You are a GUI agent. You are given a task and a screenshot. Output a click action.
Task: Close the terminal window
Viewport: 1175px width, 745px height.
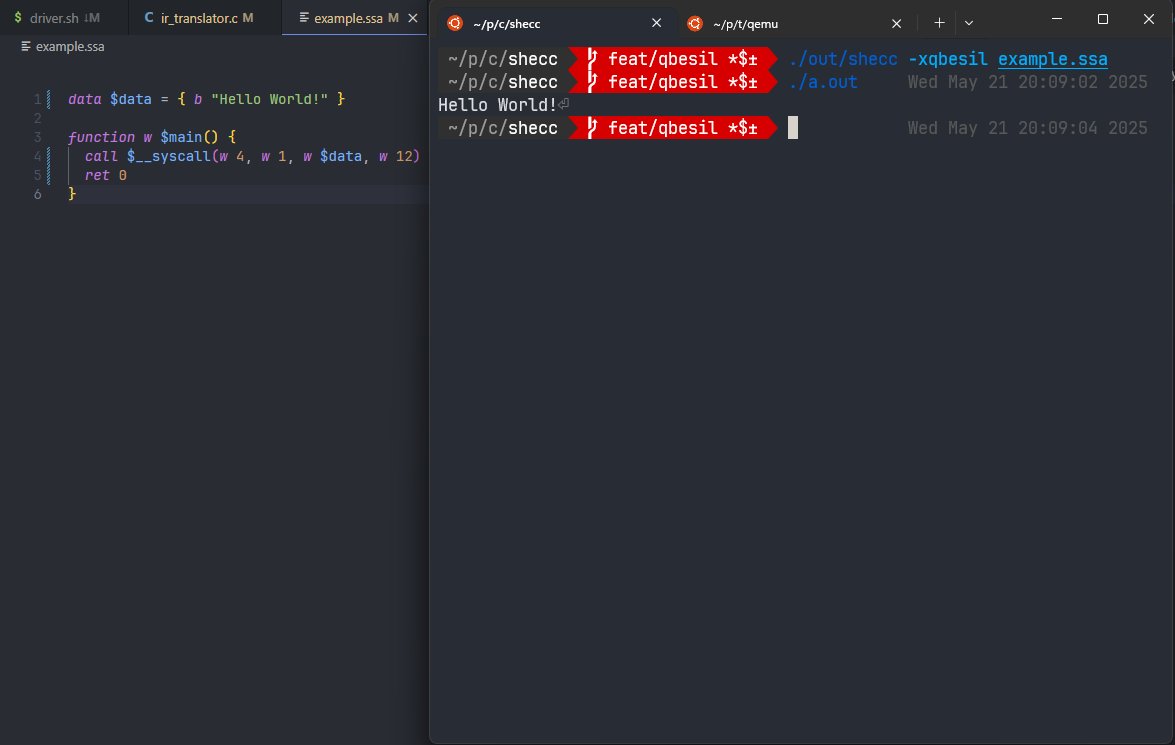(x=1149, y=19)
